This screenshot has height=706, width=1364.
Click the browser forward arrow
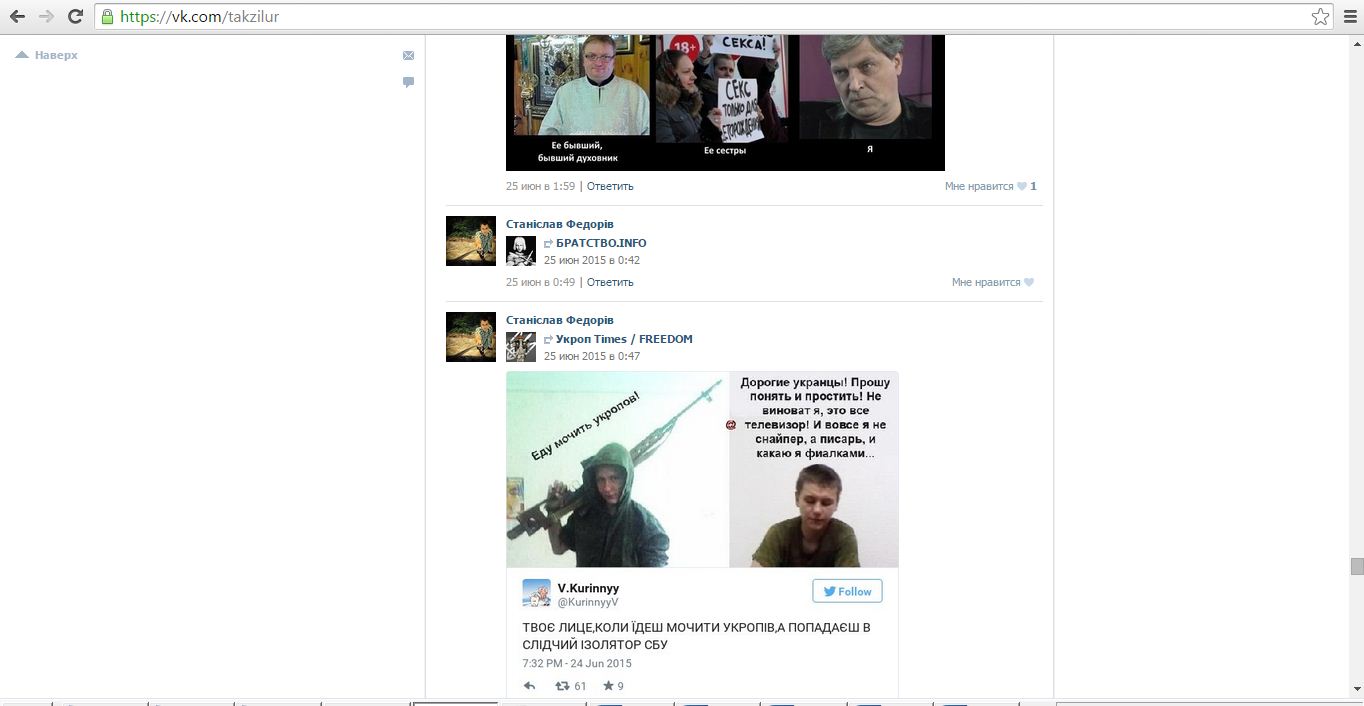point(46,16)
